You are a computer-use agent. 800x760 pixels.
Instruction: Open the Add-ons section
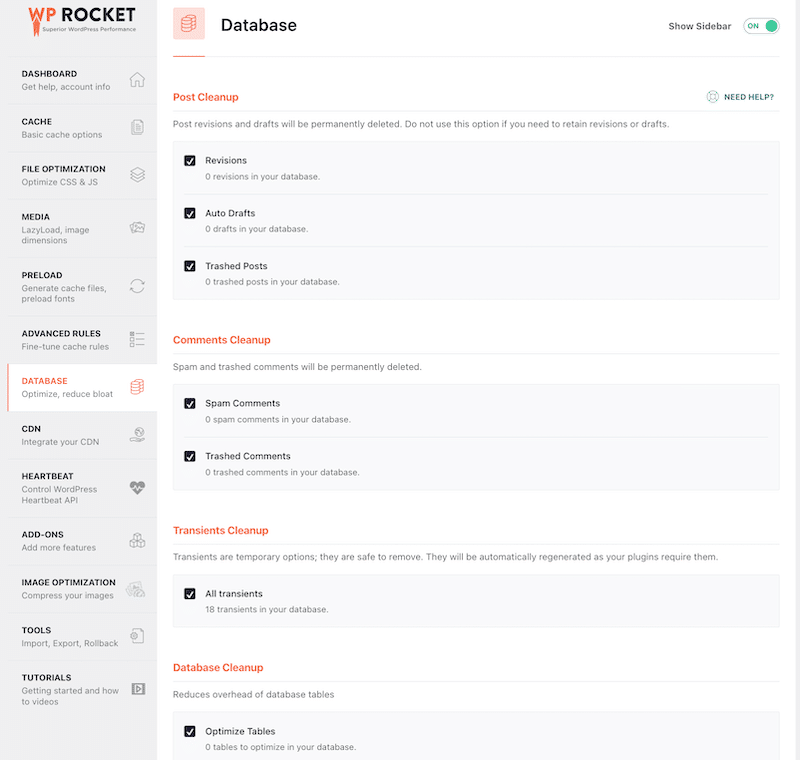pyautogui.click(x=82, y=541)
